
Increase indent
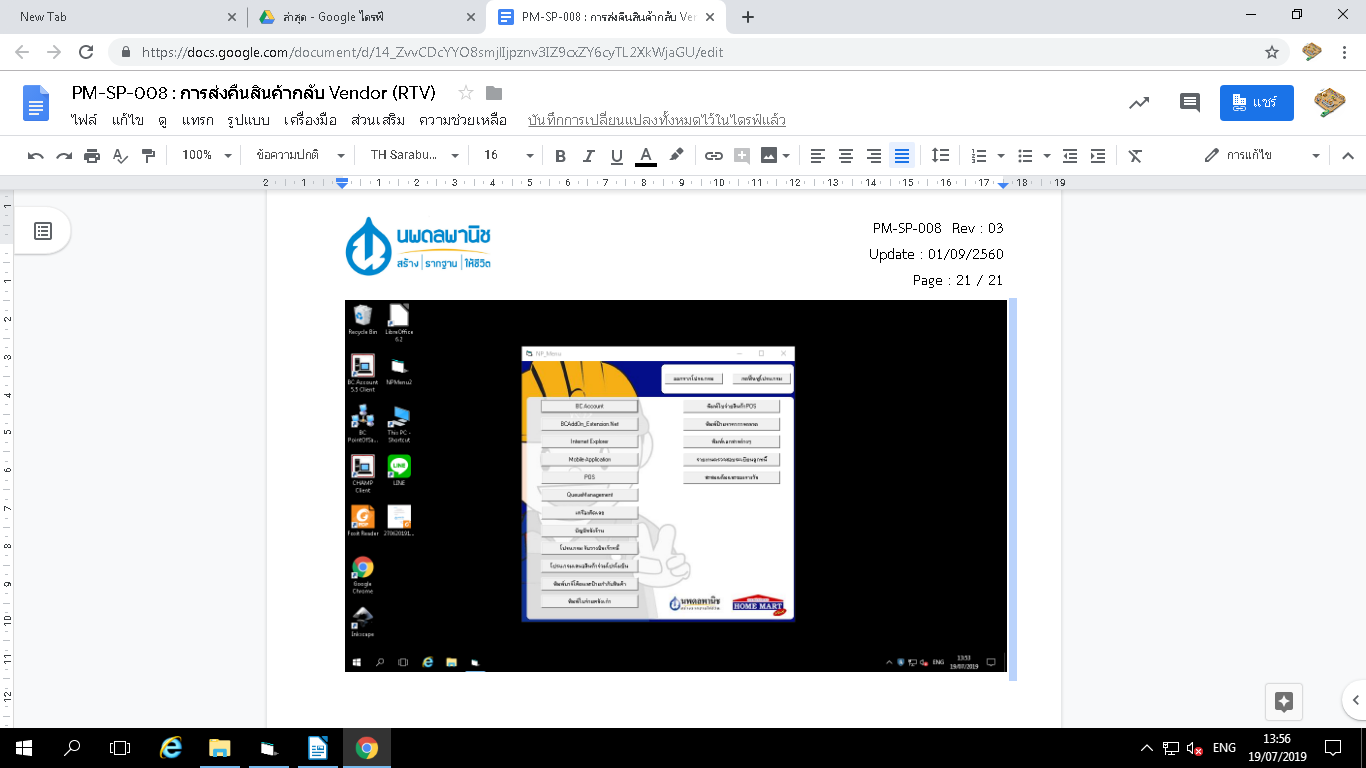(x=1098, y=156)
